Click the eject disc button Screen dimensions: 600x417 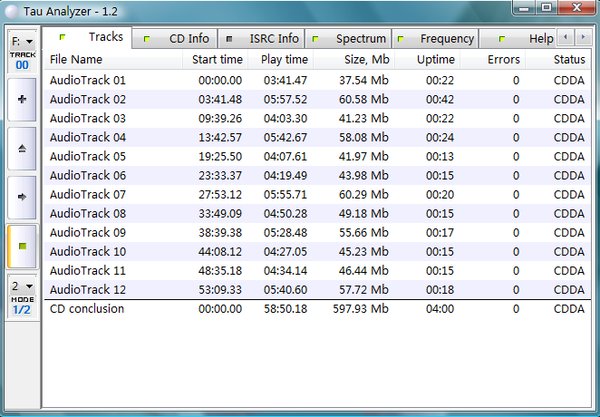[x=22, y=148]
